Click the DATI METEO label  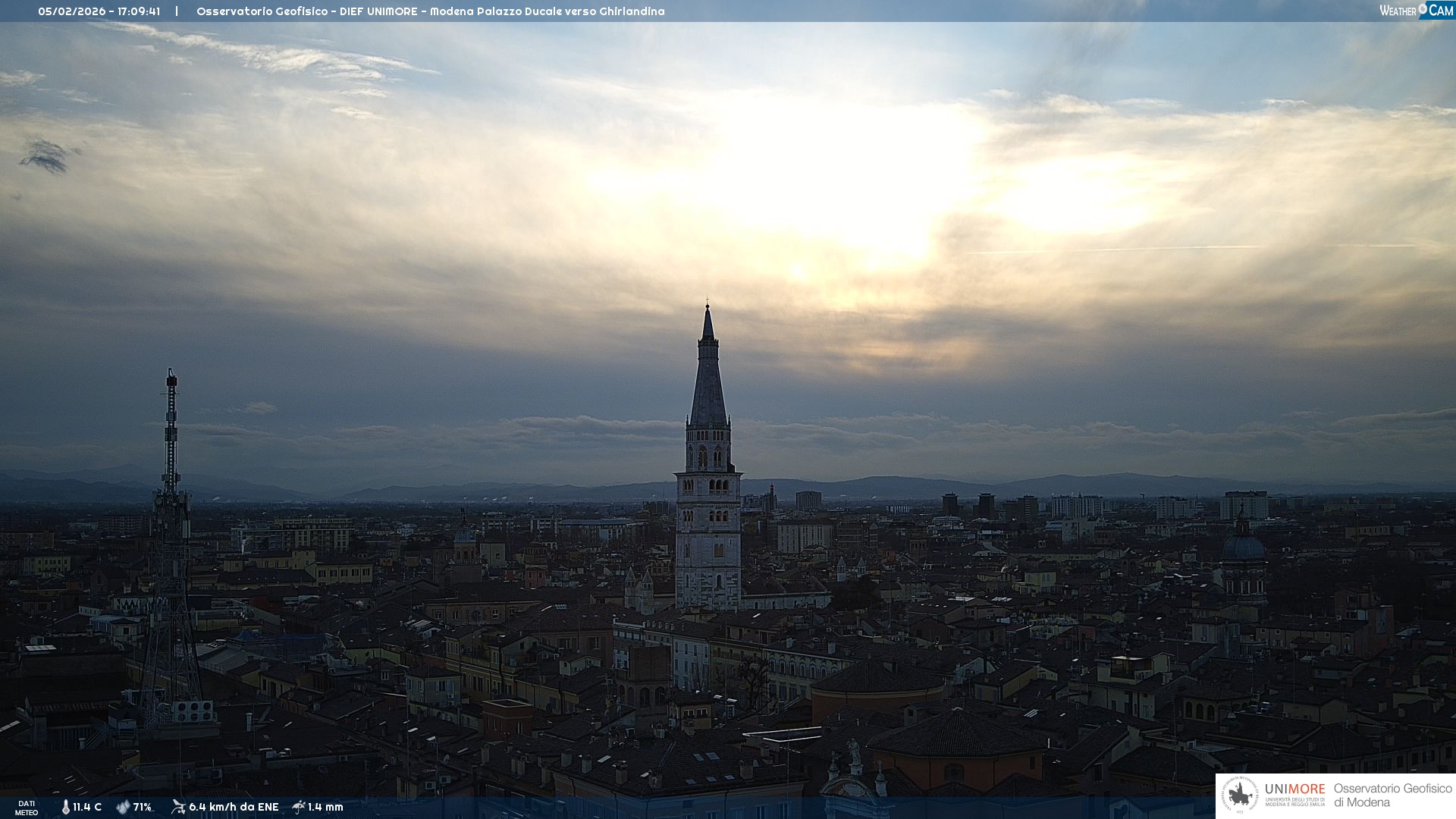coord(27,808)
